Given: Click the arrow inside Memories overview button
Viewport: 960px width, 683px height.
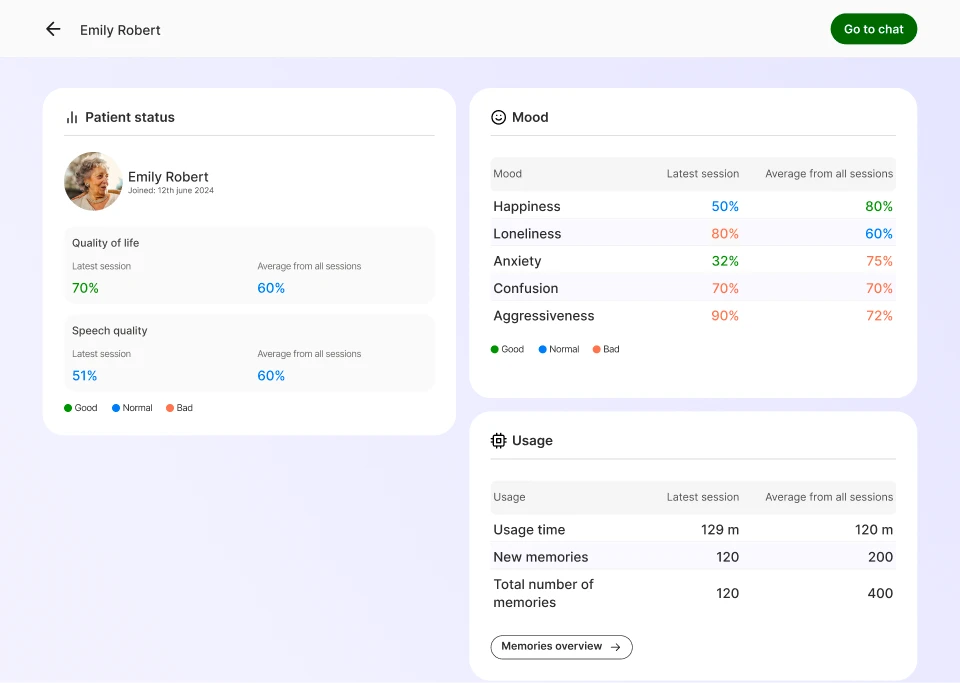Looking at the screenshot, I should (615, 647).
